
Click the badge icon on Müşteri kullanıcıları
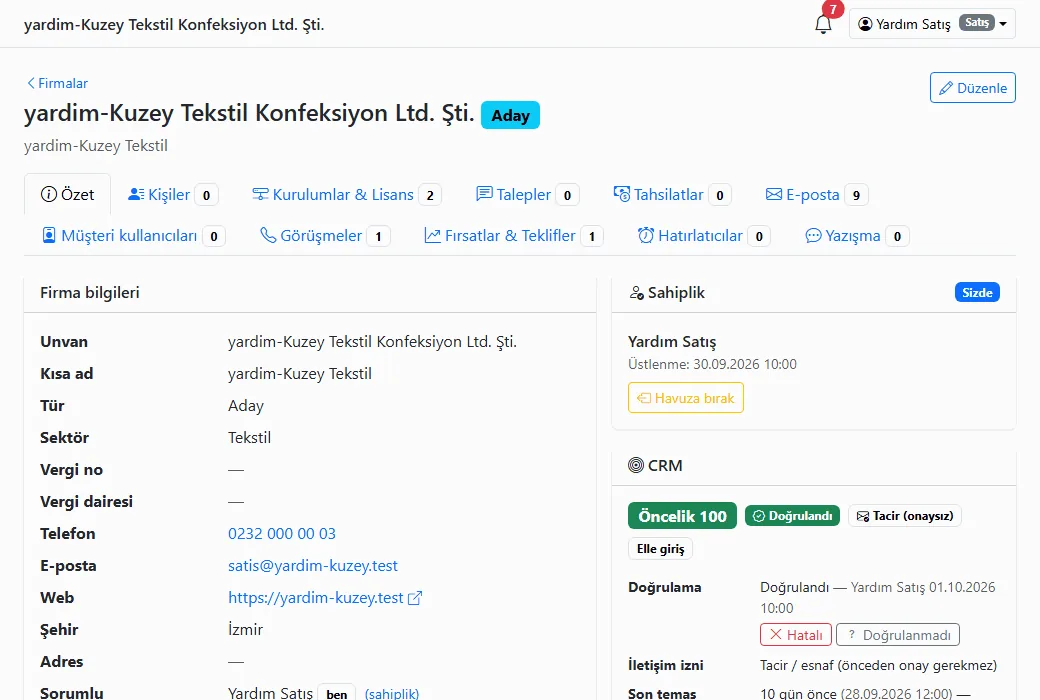point(49,236)
